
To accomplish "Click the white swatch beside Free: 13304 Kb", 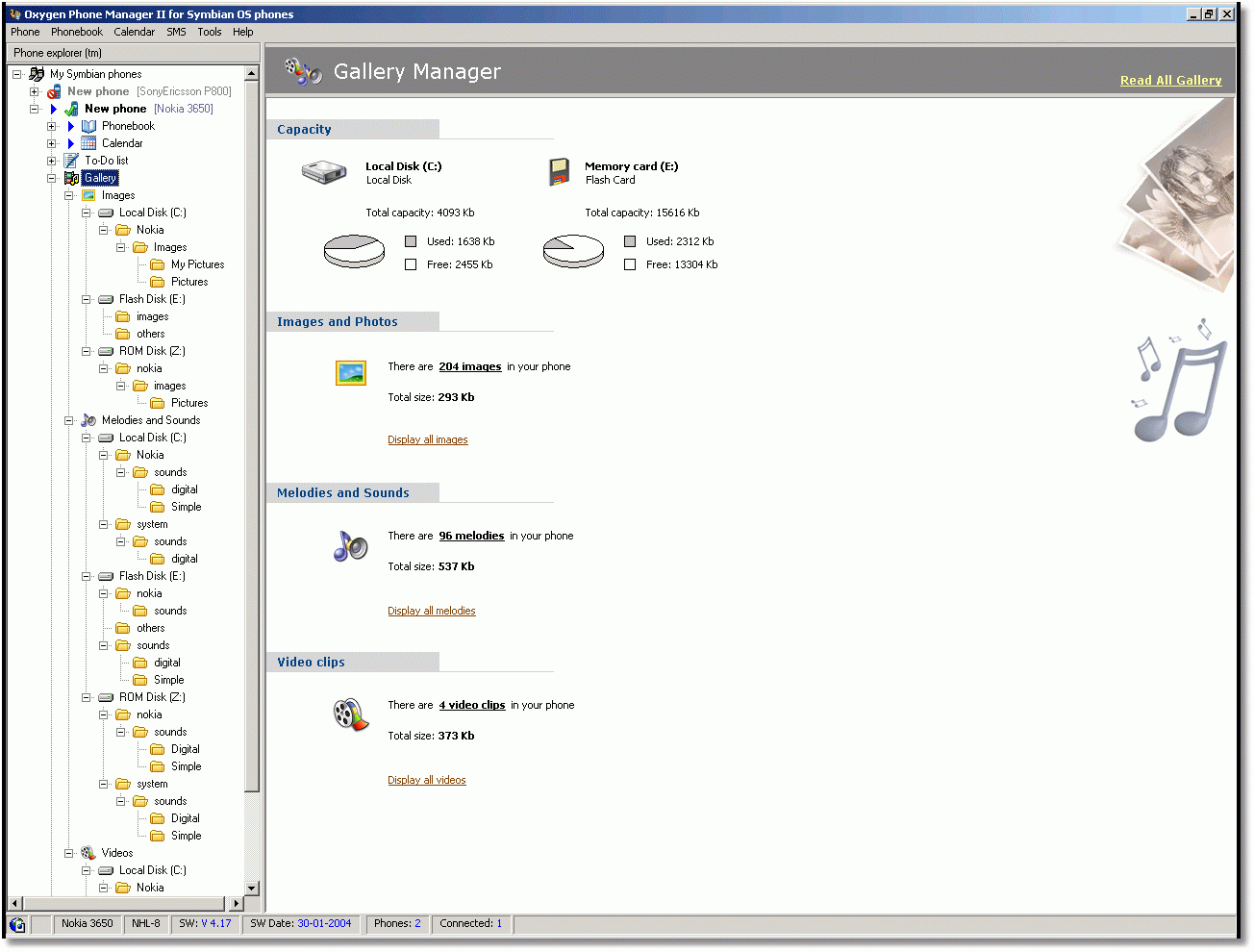I will (x=630, y=264).
